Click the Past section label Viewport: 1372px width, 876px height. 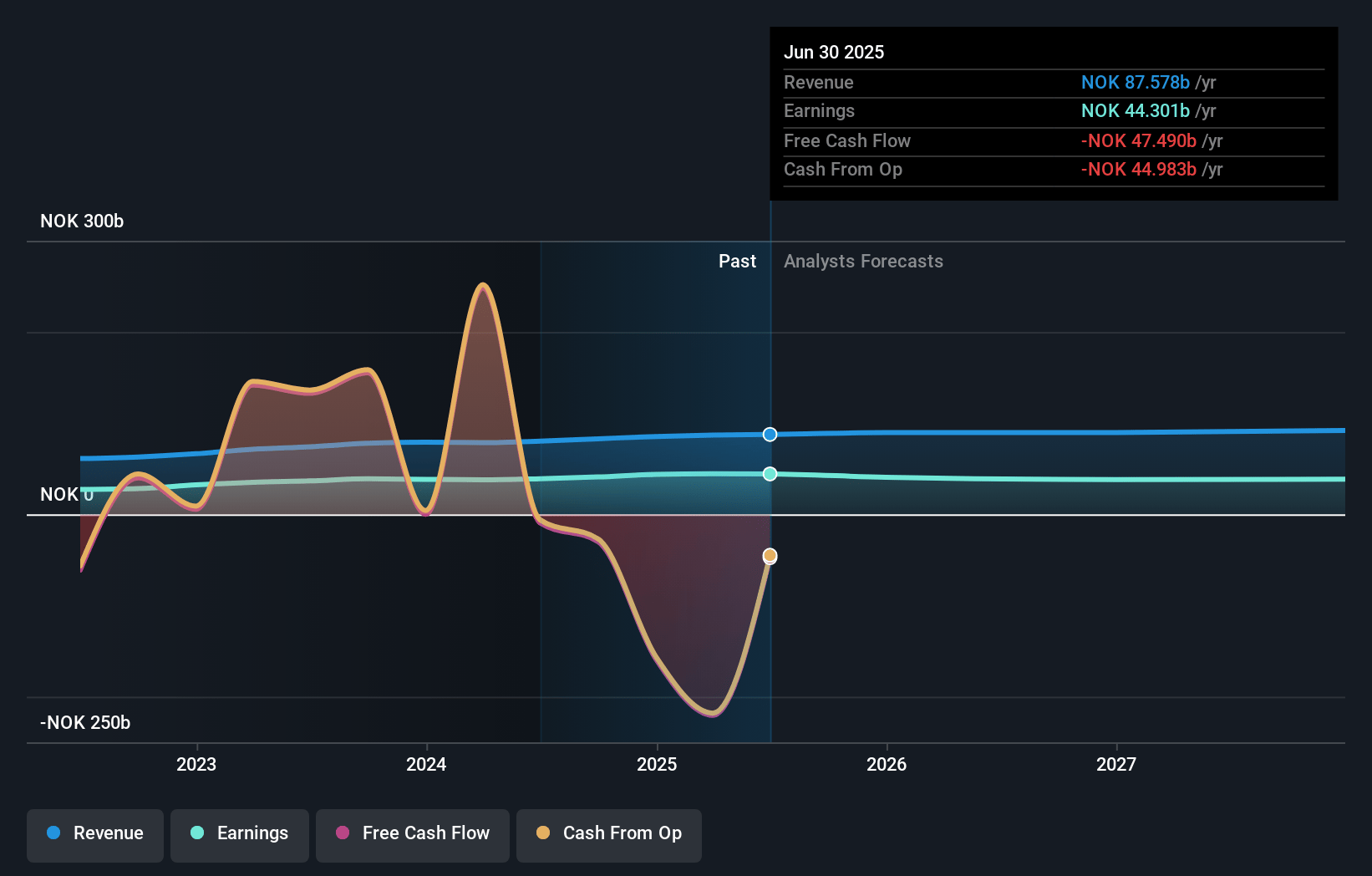click(x=737, y=261)
